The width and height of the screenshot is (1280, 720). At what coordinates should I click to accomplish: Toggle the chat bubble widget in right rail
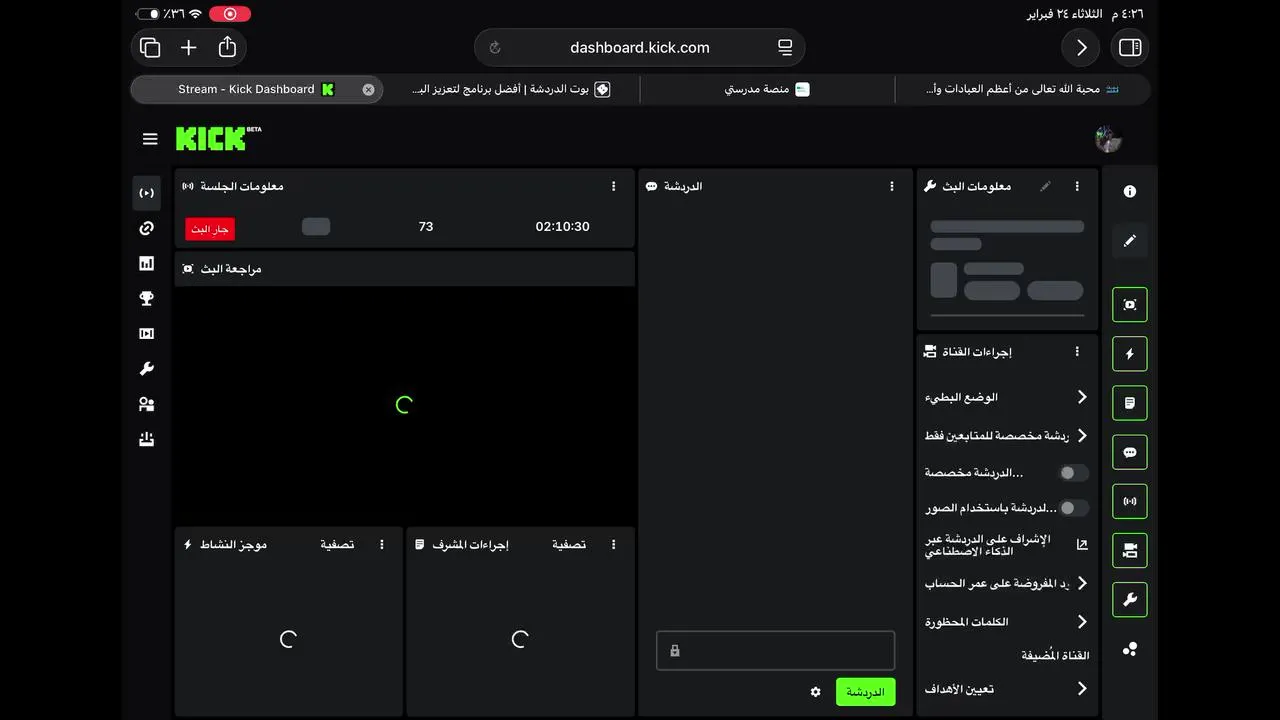coord(1130,452)
